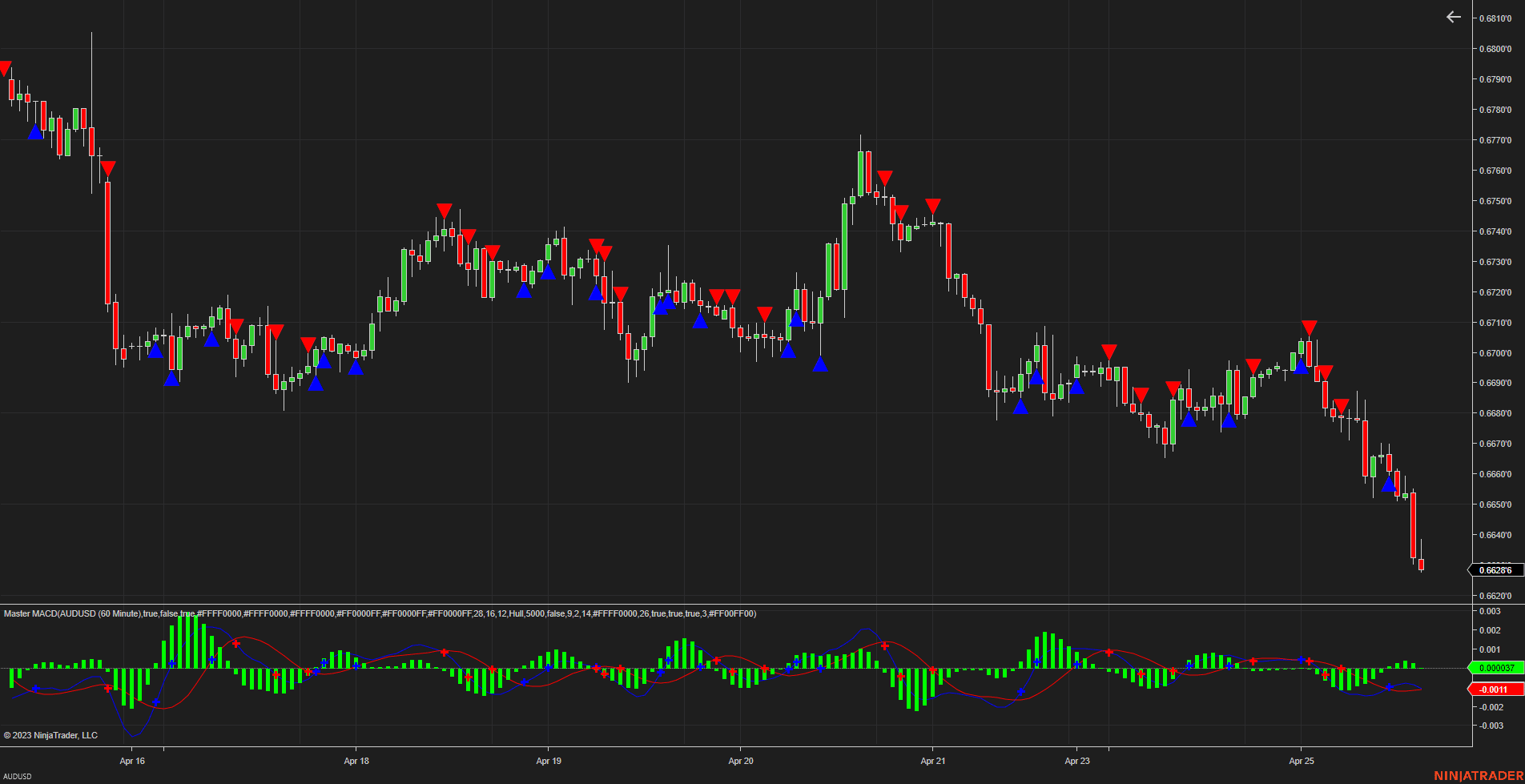Click the back arrow at chart top-right
Viewport: 1525px width, 784px height.
coord(1453,17)
